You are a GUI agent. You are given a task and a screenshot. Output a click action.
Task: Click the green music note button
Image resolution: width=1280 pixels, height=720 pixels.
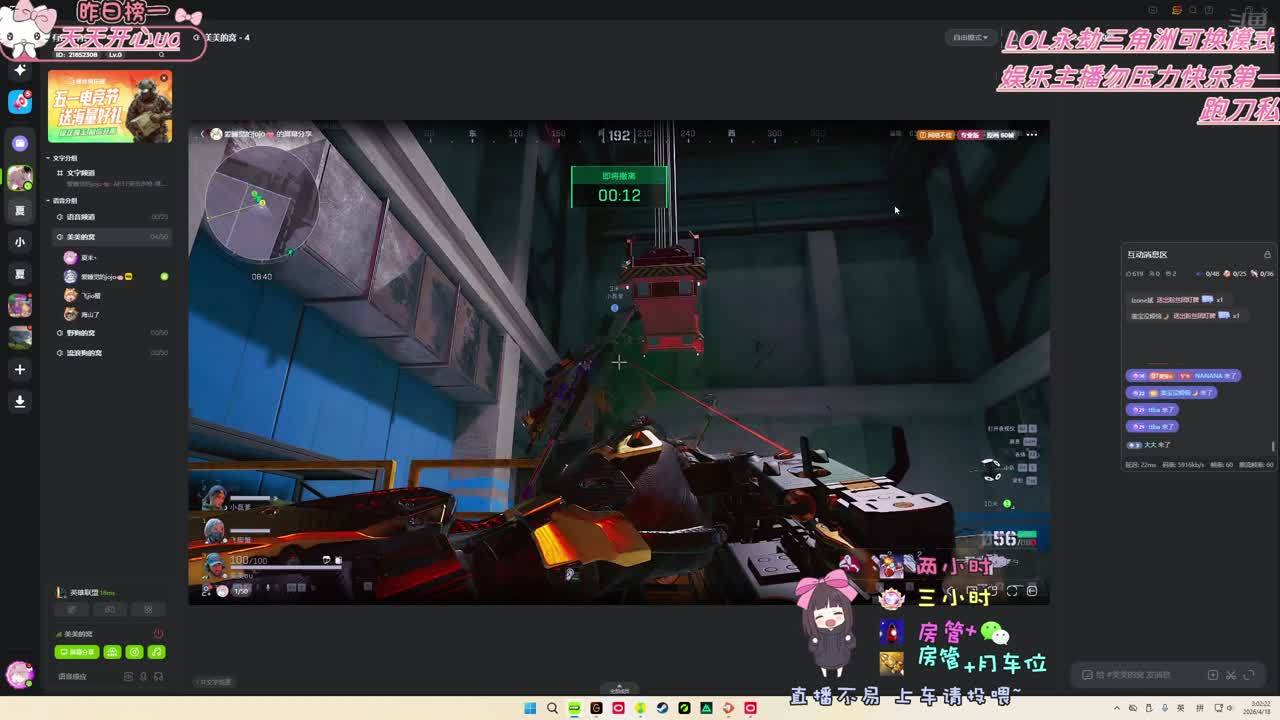pyautogui.click(x=157, y=652)
